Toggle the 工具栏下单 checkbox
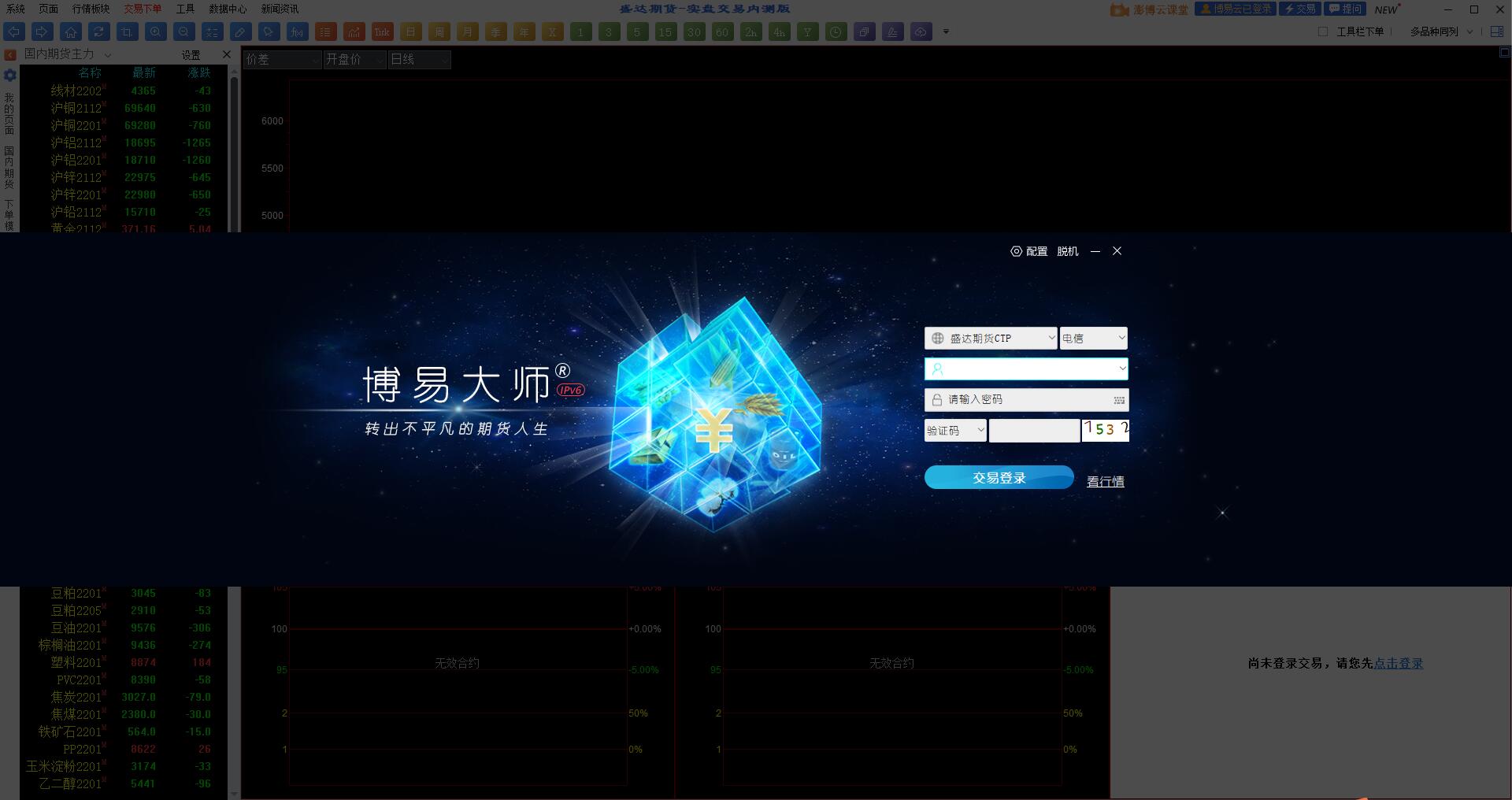 pyautogui.click(x=1323, y=31)
